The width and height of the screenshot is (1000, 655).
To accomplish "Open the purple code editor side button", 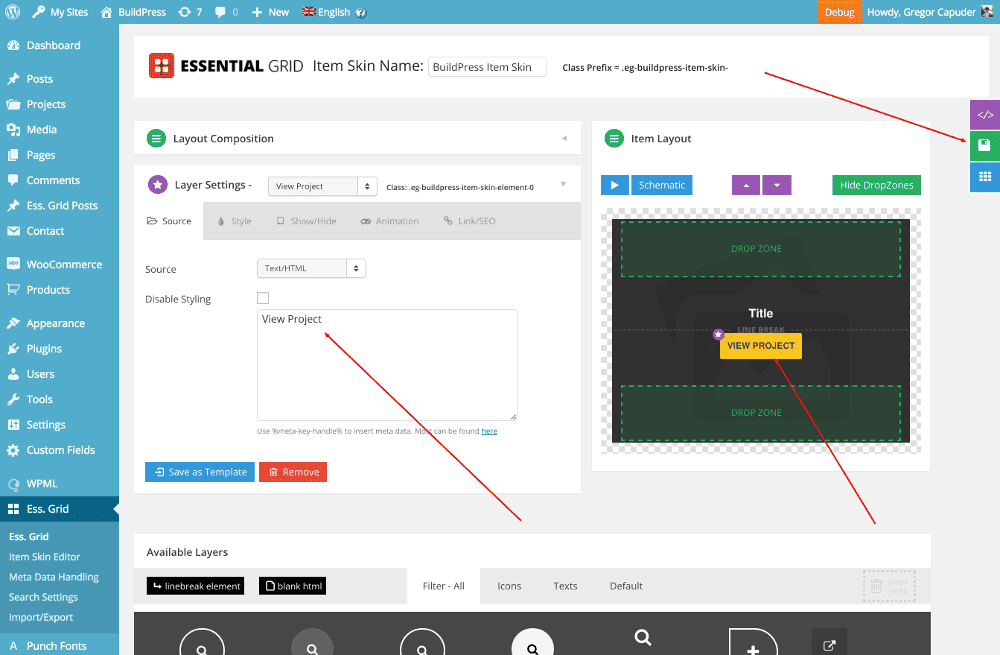I will (985, 115).
